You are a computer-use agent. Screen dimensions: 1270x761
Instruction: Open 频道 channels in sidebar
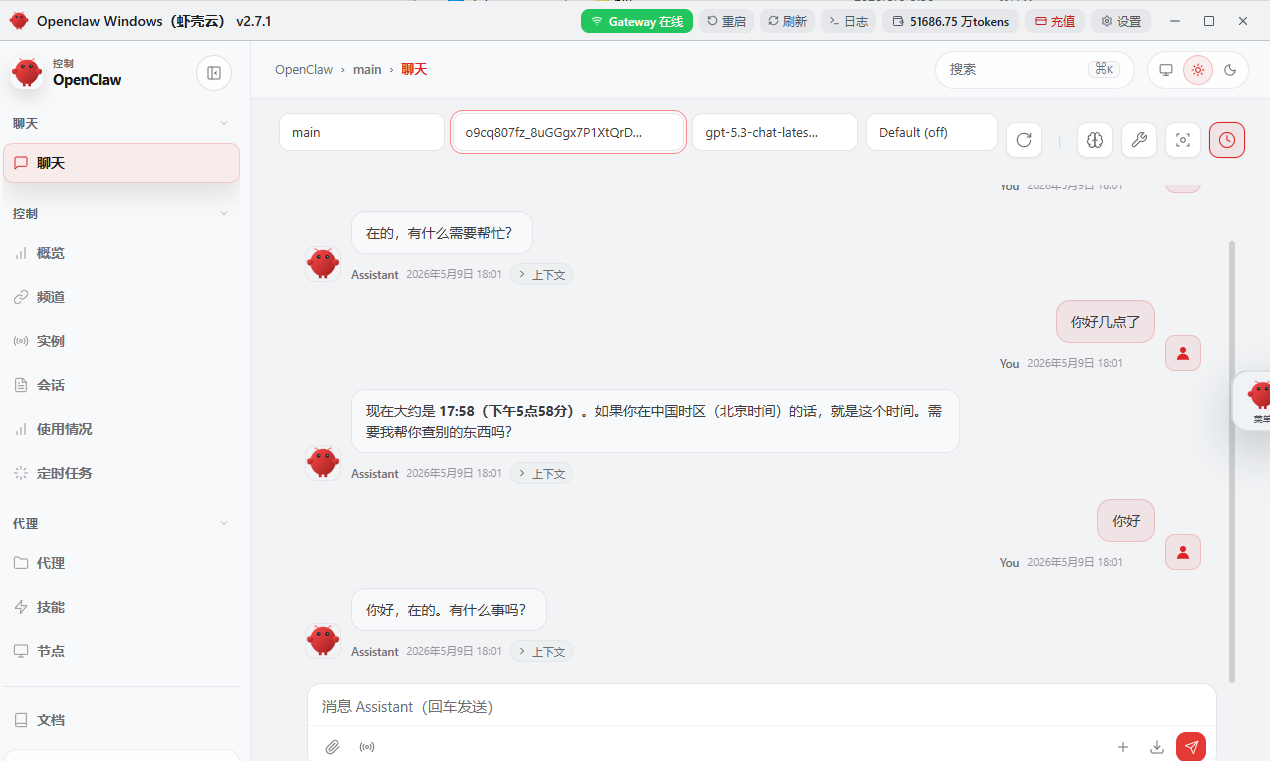coord(122,297)
